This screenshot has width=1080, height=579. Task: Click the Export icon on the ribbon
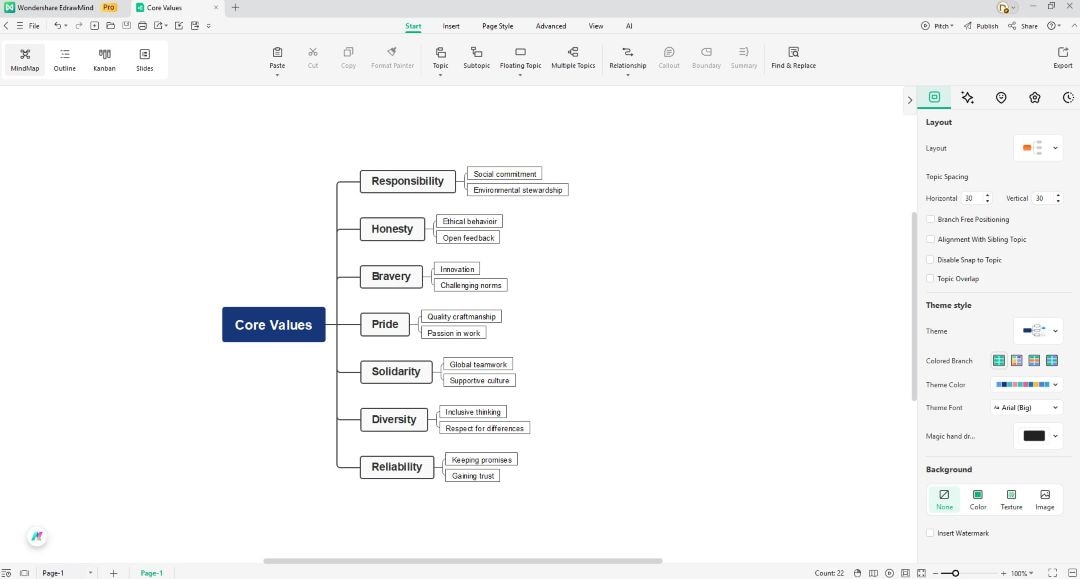pos(1062,57)
